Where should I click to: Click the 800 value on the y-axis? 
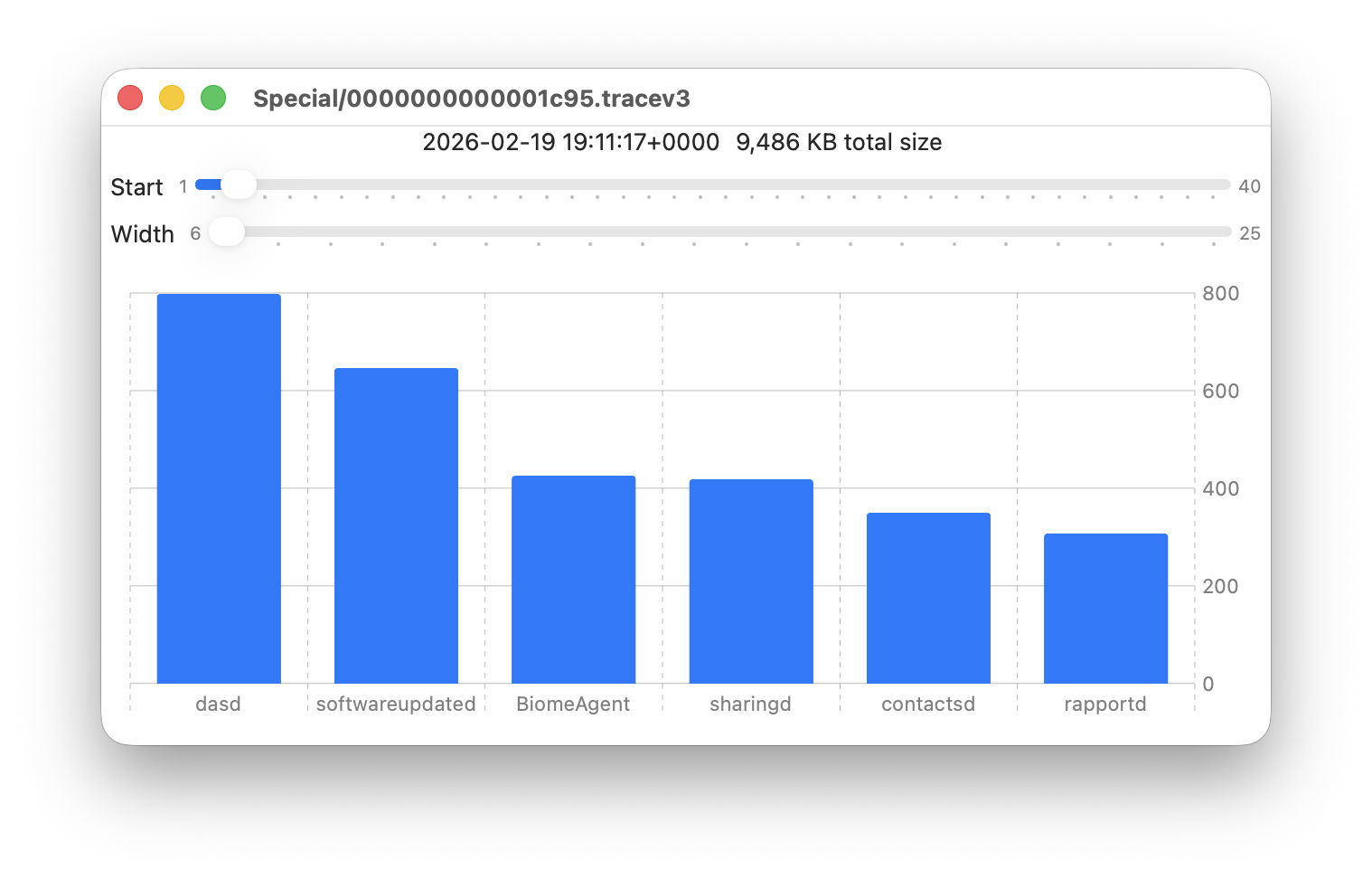1220,293
